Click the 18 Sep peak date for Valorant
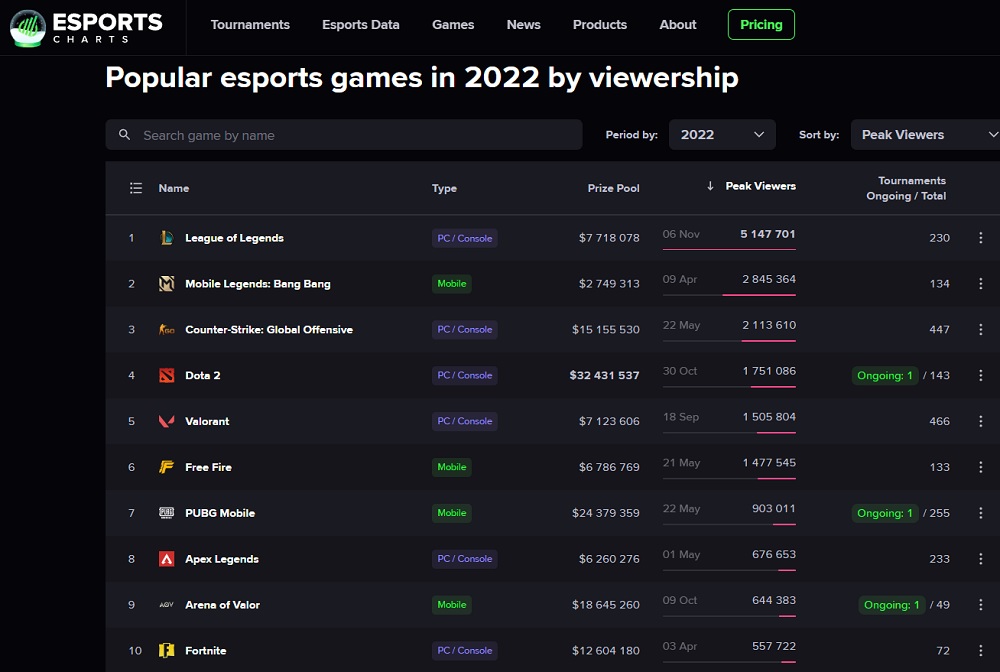Image resolution: width=1000 pixels, height=672 pixels. point(680,417)
